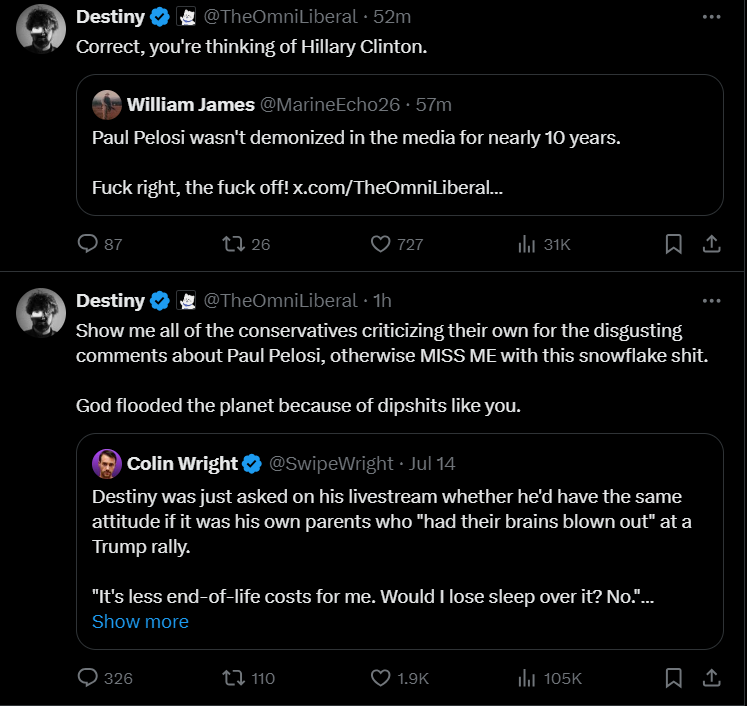Bookmark the snowflake tweet
The width and height of the screenshot is (747, 706).
(x=674, y=677)
